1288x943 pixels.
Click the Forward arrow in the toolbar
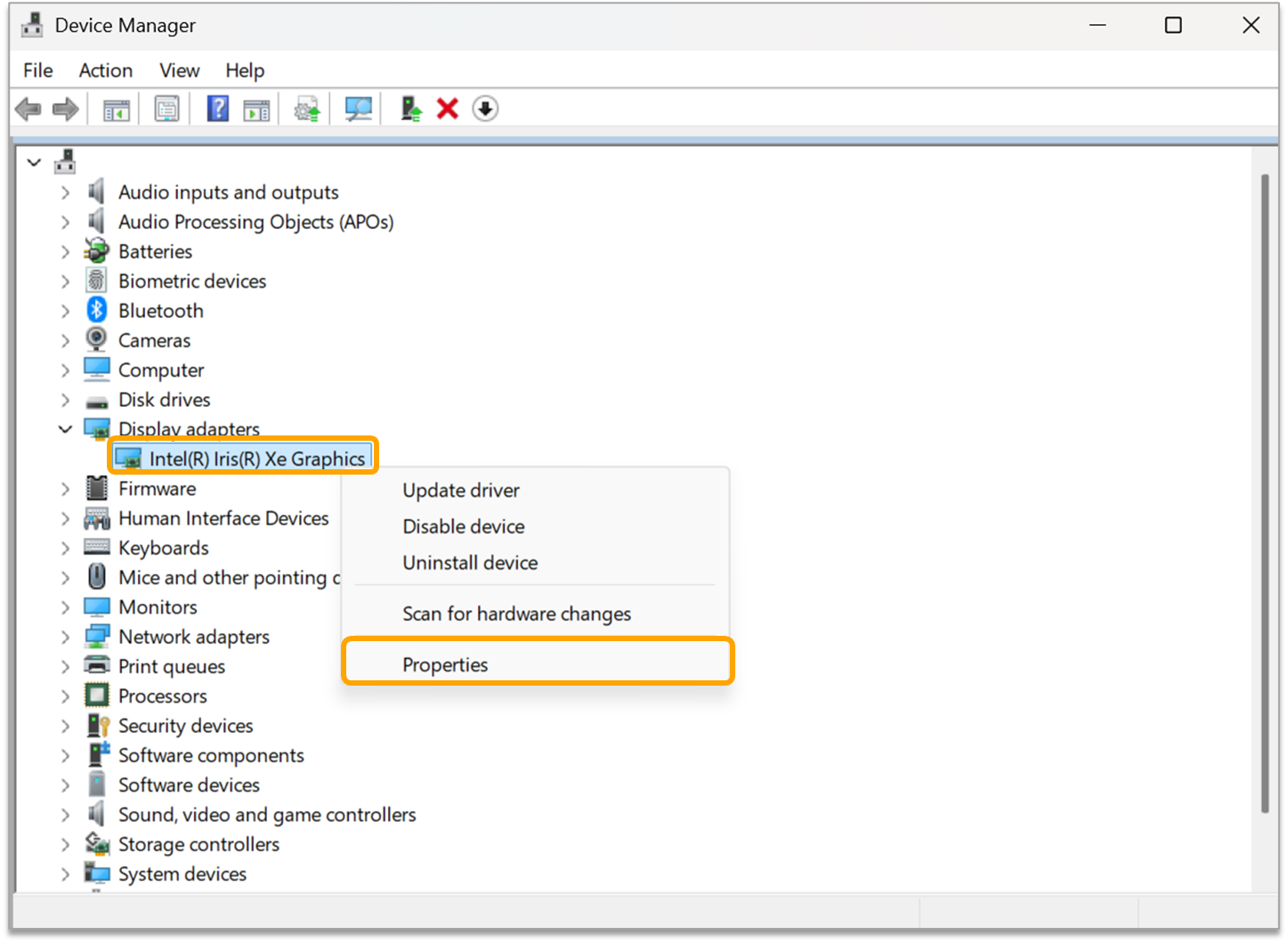[x=65, y=110]
